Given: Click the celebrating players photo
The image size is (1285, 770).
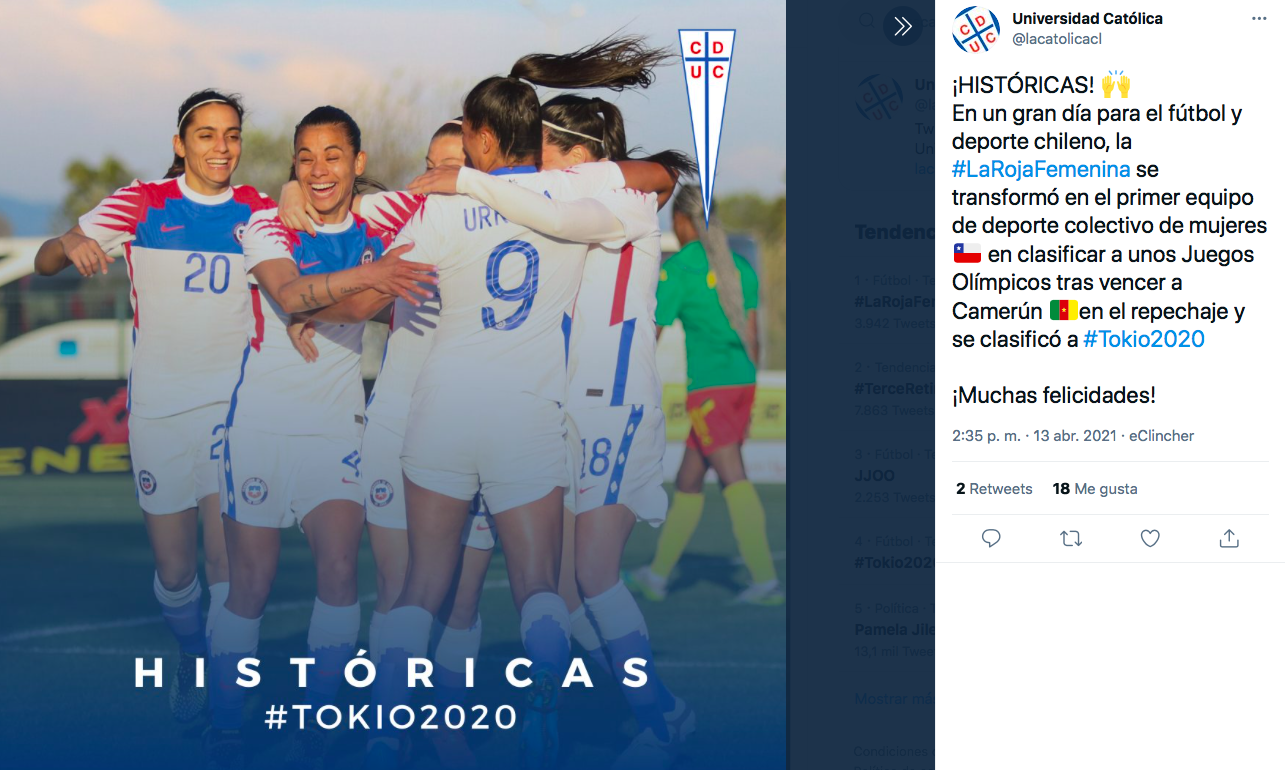Looking at the screenshot, I should (x=392, y=385).
